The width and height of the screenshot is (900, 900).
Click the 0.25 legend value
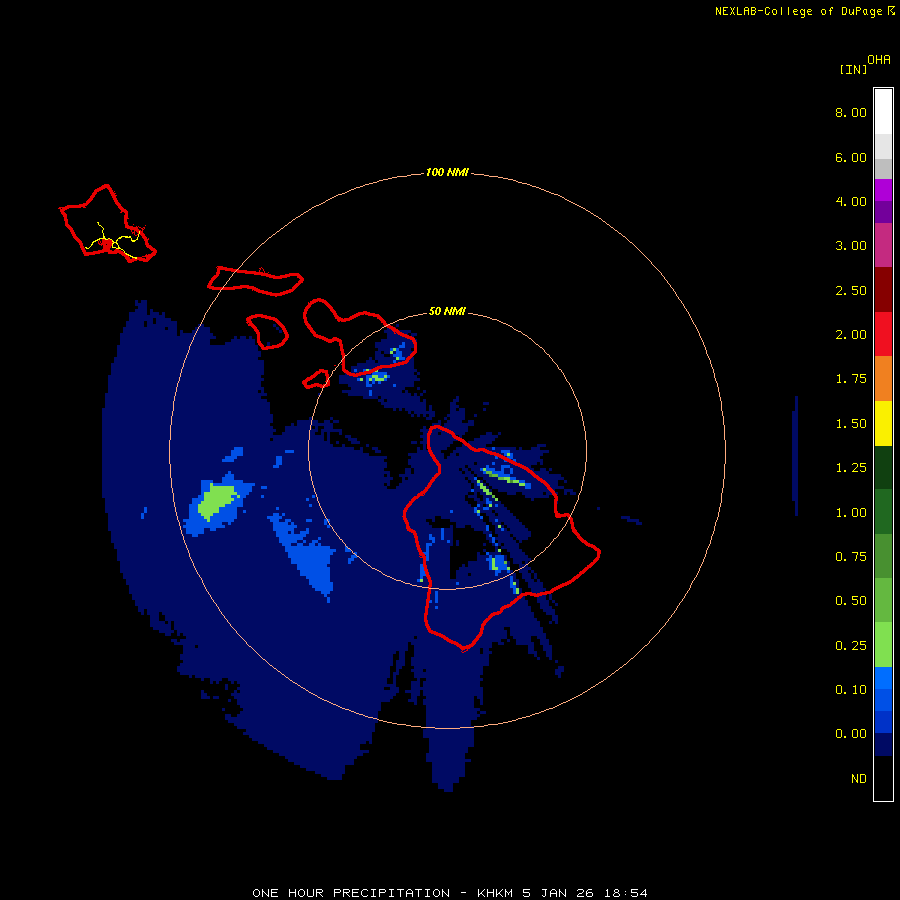click(x=851, y=646)
